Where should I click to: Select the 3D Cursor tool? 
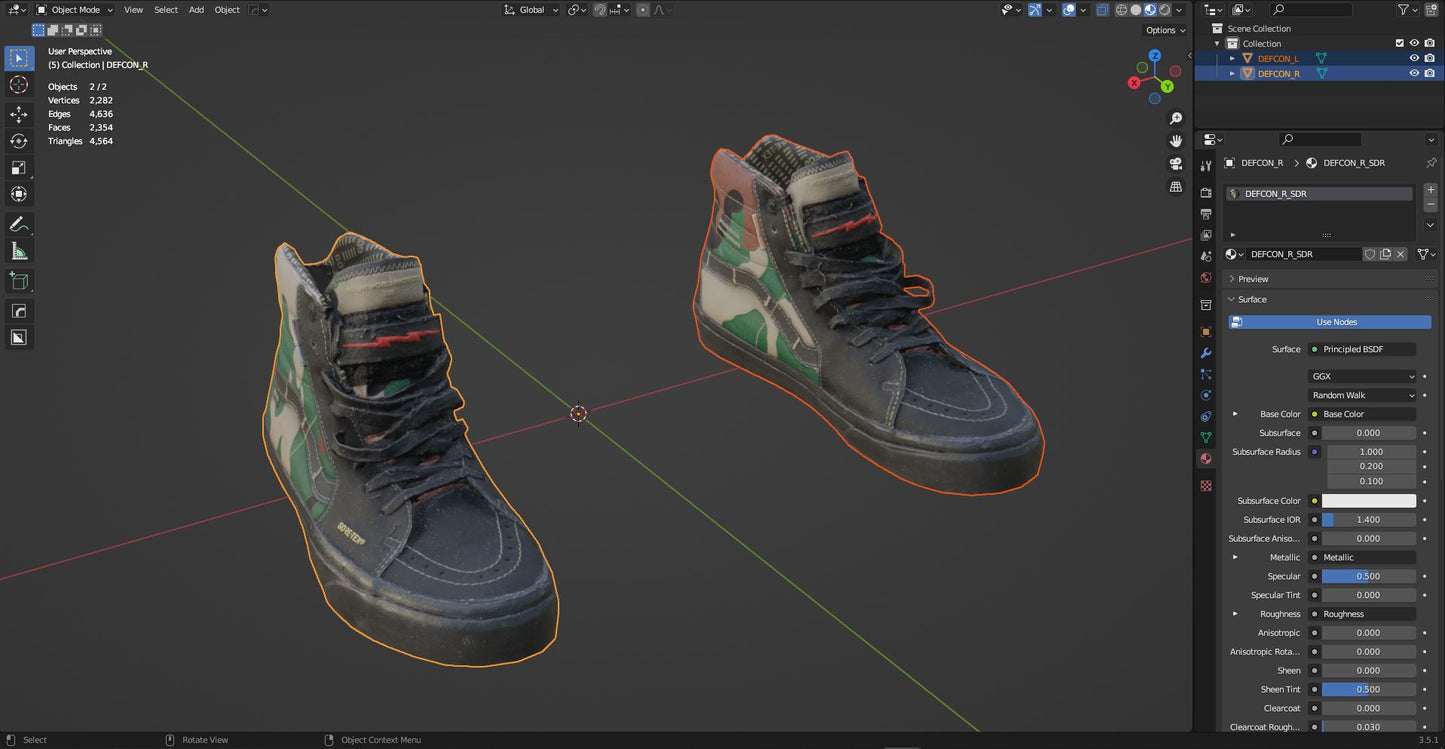point(18,84)
